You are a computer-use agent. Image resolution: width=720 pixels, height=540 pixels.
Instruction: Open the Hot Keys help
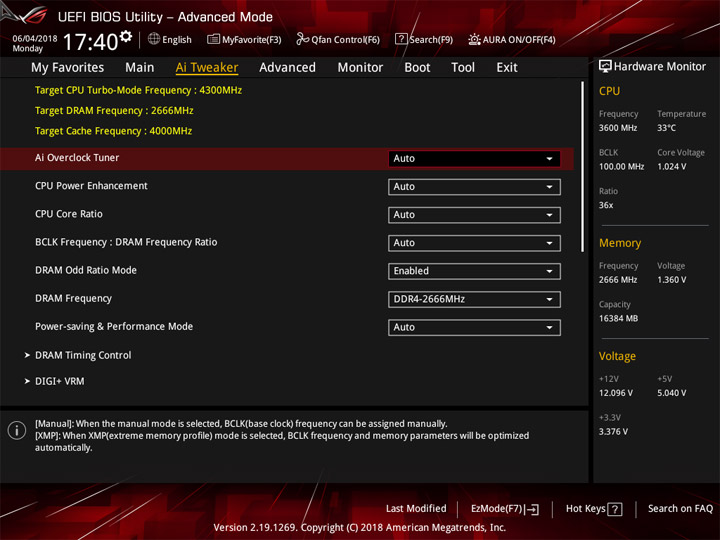coord(594,509)
